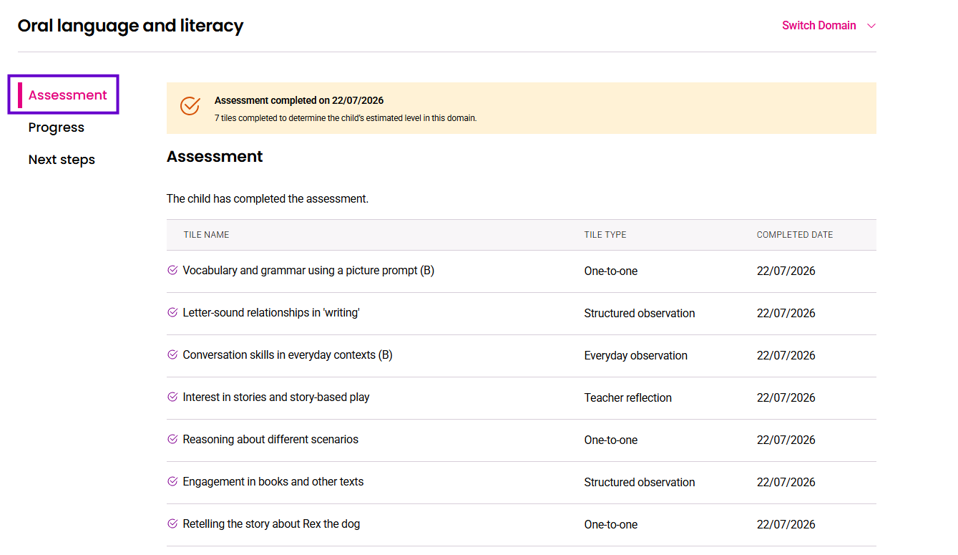This screenshot has height=555, width=958.
Task: Click the COMPLETED DATE column header
Action: click(794, 235)
